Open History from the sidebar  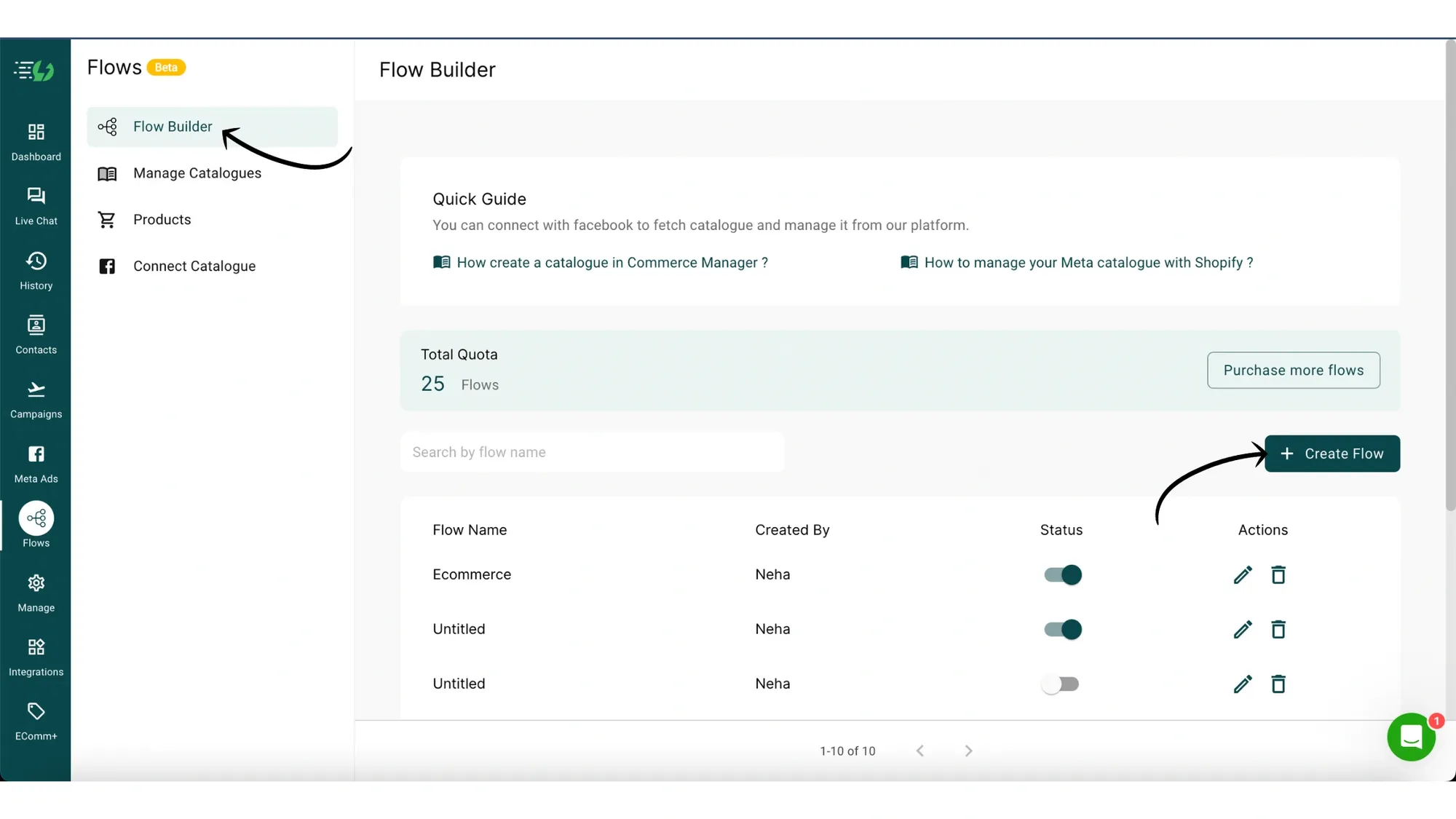[36, 269]
